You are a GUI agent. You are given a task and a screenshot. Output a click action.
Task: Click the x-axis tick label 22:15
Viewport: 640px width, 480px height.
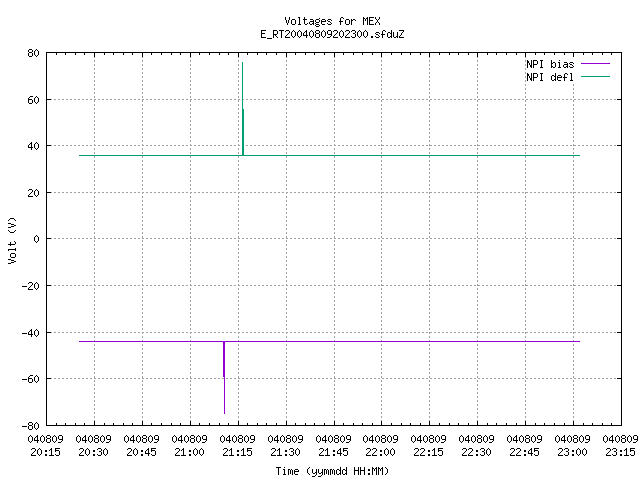tap(429, 452)
